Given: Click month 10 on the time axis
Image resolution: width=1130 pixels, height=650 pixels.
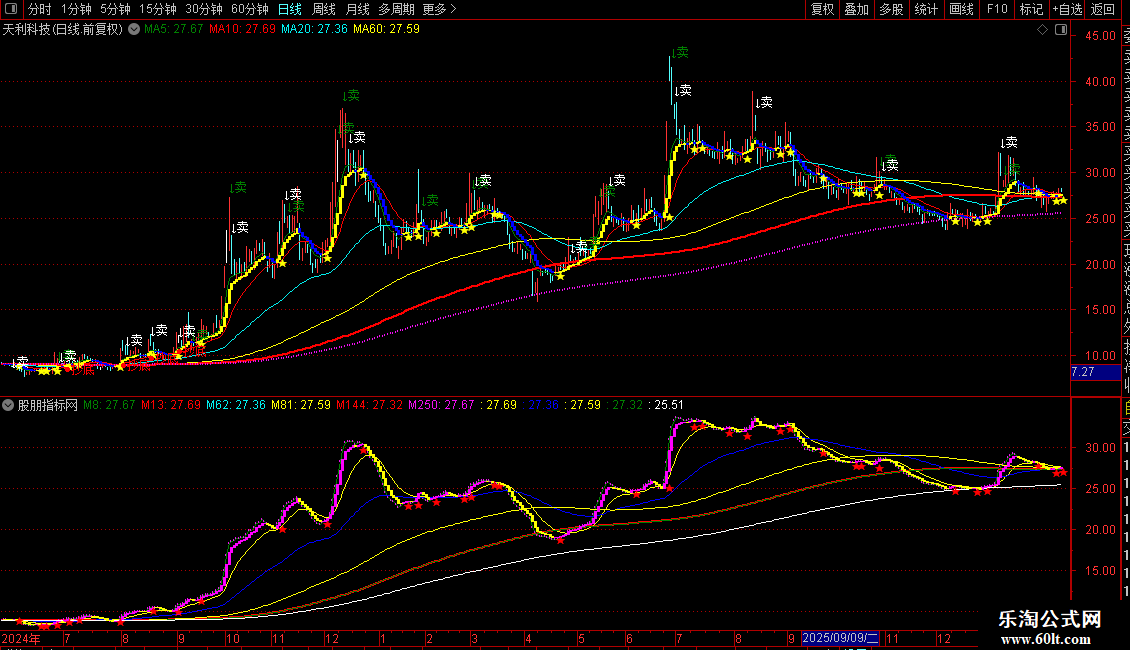Looking at the screenshot, I should click(232, 638).
